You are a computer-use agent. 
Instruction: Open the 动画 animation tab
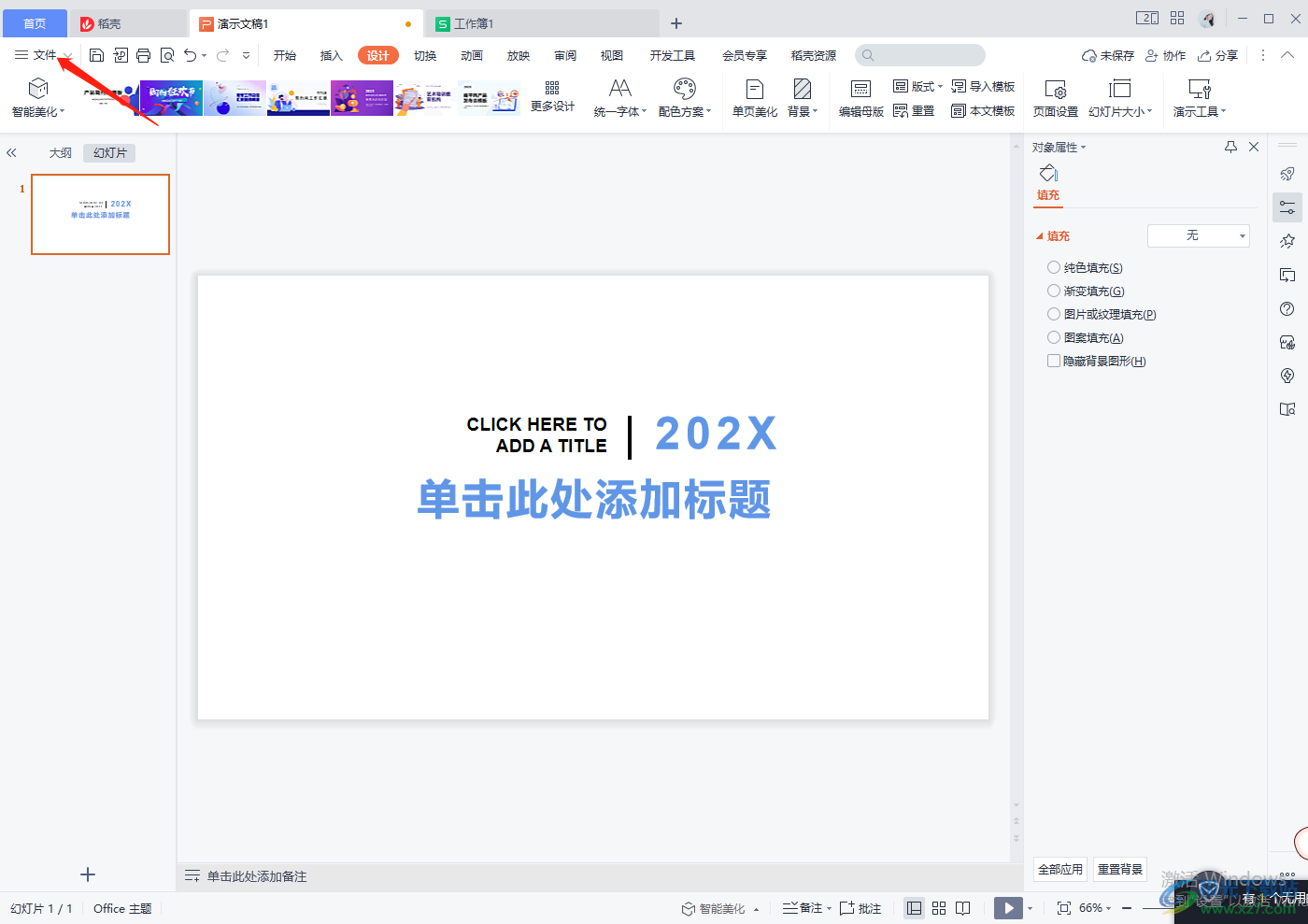point(472,56)
